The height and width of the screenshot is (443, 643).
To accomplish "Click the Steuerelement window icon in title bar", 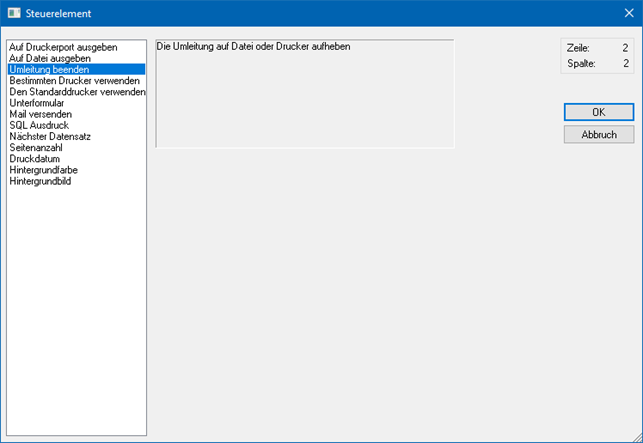I will click(14, 12).
